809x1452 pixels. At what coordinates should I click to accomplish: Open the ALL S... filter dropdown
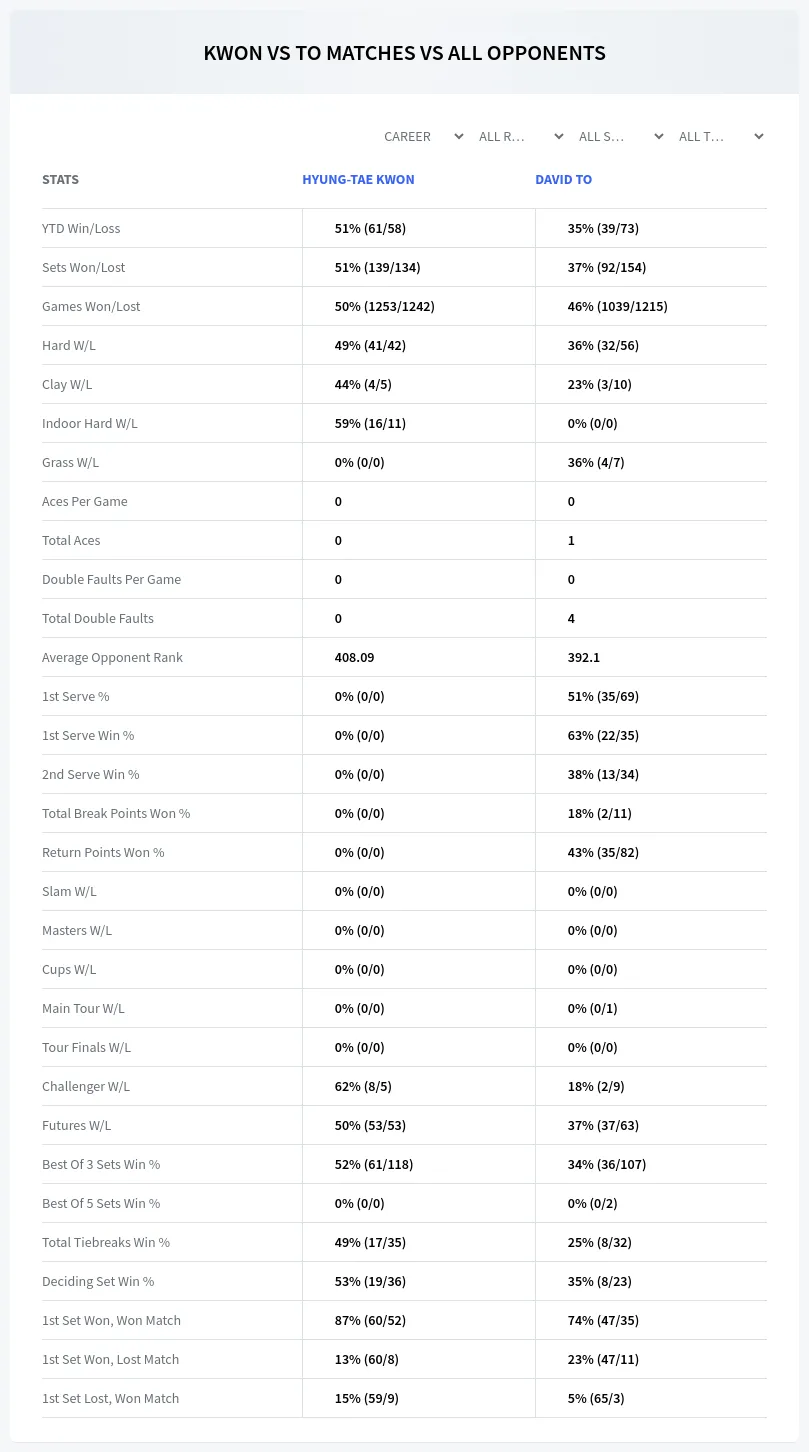click(x=622, y=136)
